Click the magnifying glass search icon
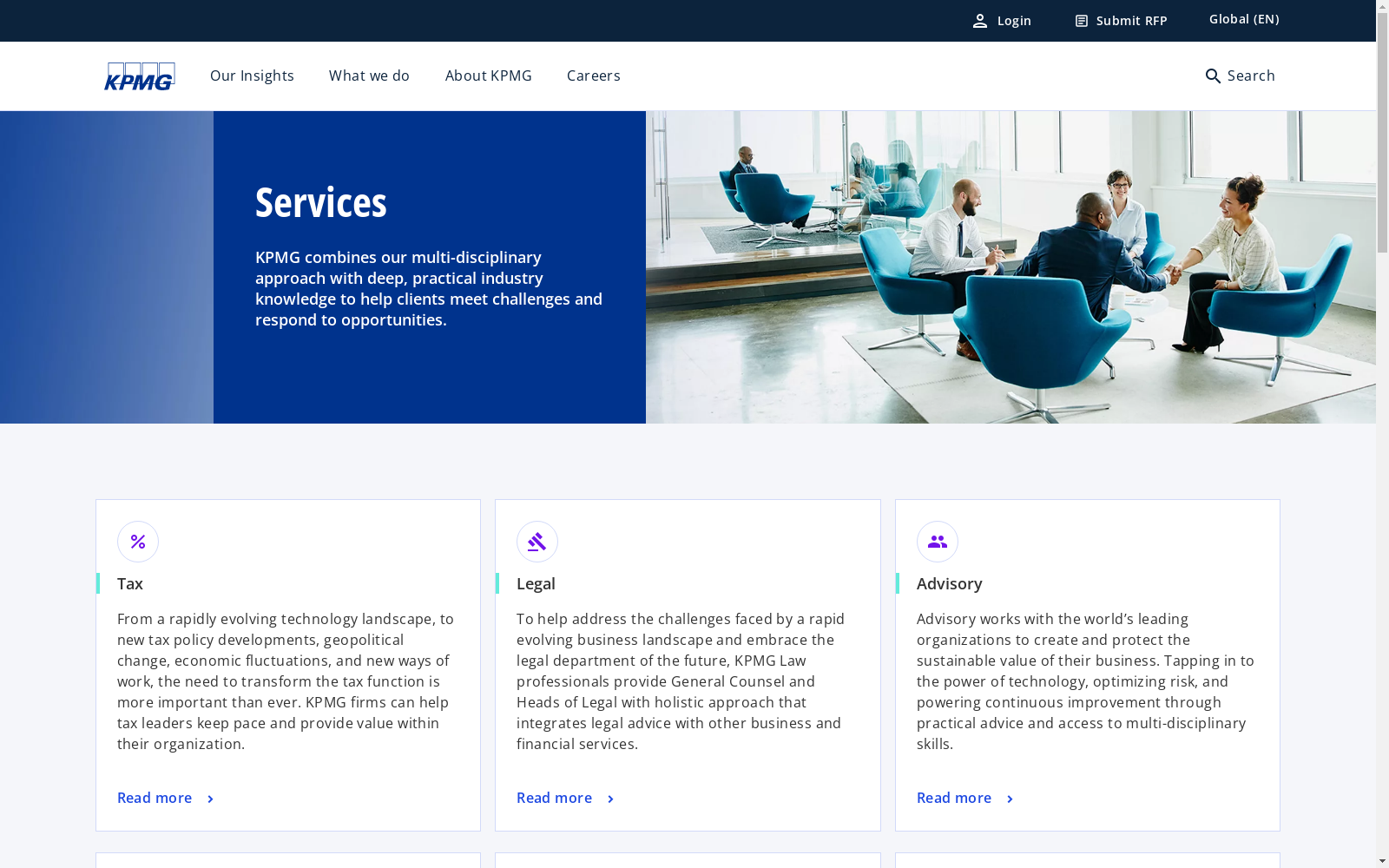The width and height of the screenshot is (1389, 868). pyautogui.click(x=1213, y=76)
